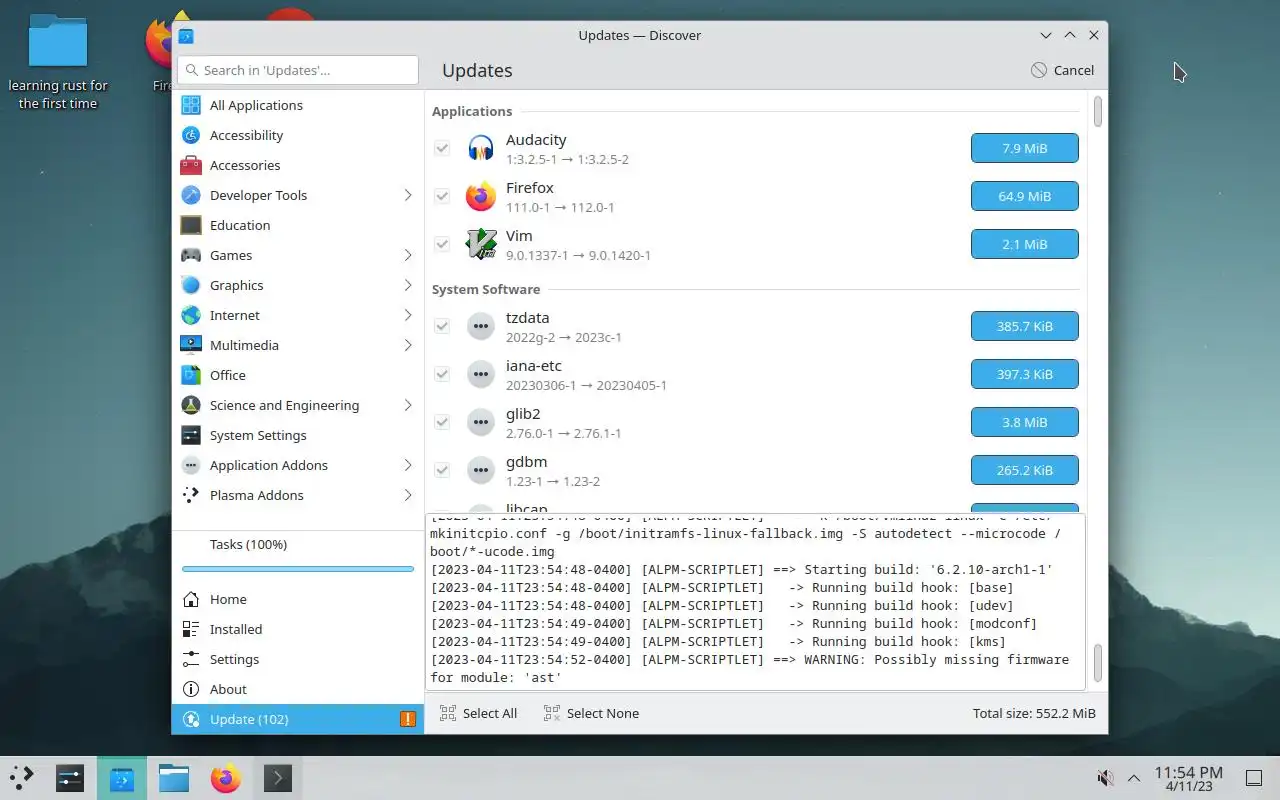The height and width of the screenshot is (800, 1280).
Task: Expand the Graphics category arrow
Action: [x=408, y=285]
